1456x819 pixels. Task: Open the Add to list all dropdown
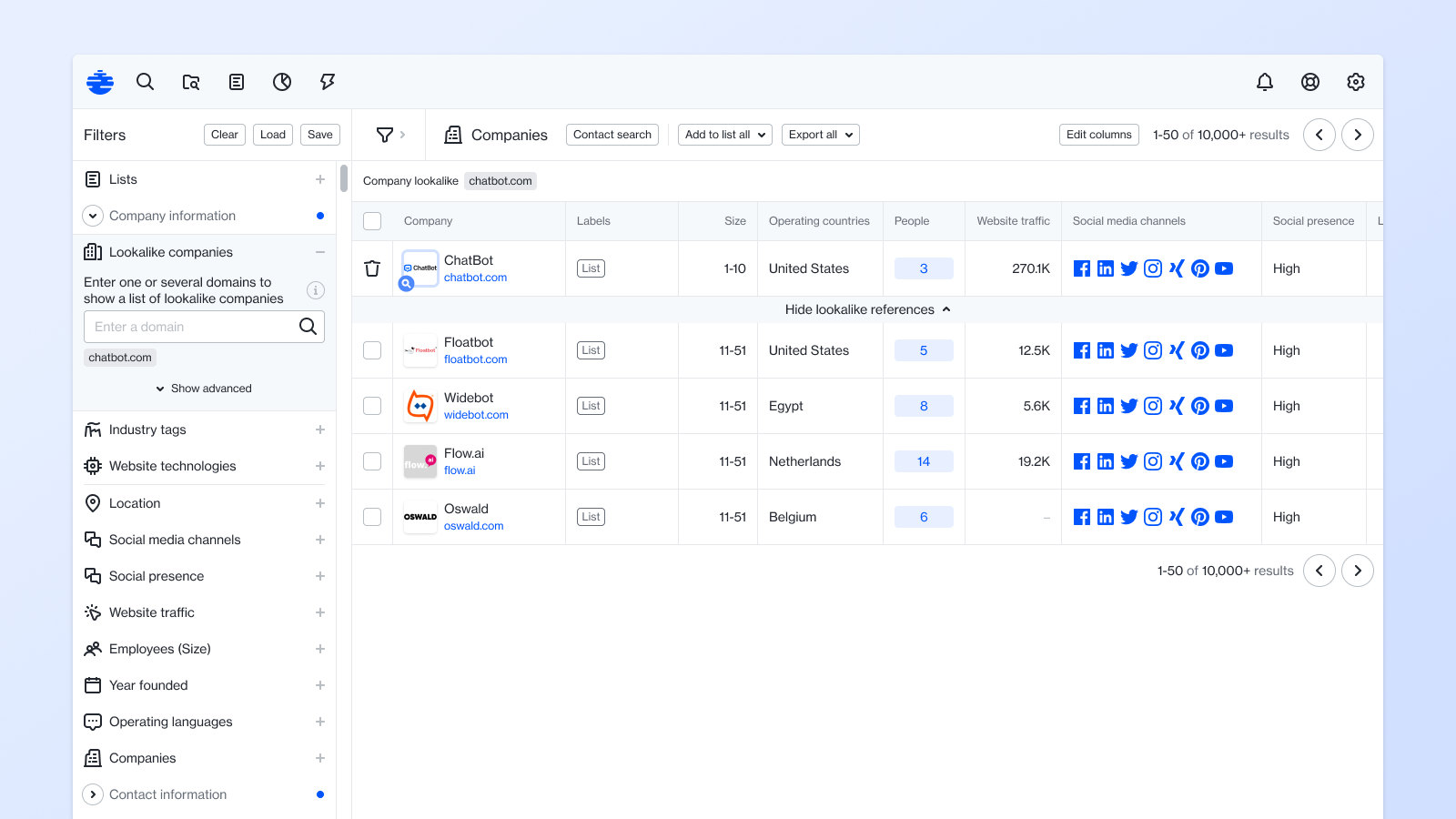724,135
